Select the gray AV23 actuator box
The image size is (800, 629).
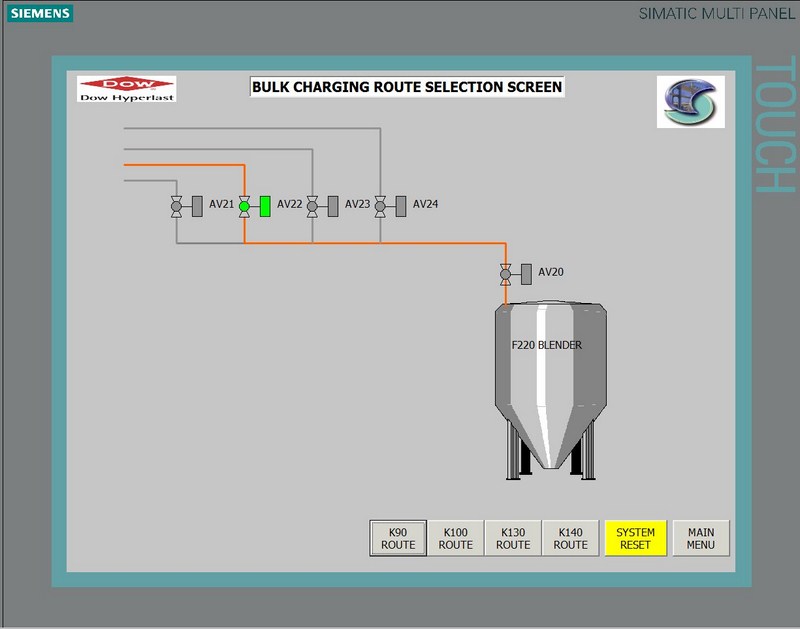(333, 207)
